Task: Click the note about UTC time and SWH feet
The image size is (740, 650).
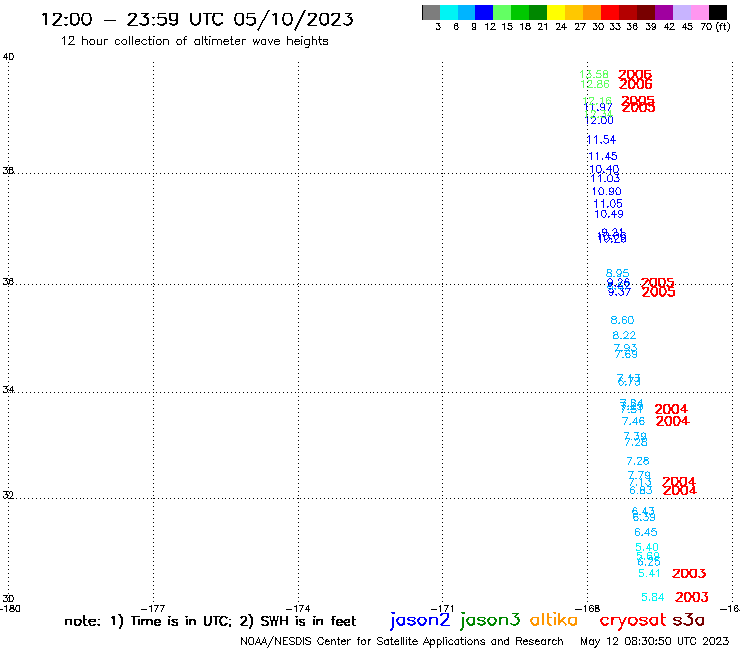Action: [x=210, y=621]
